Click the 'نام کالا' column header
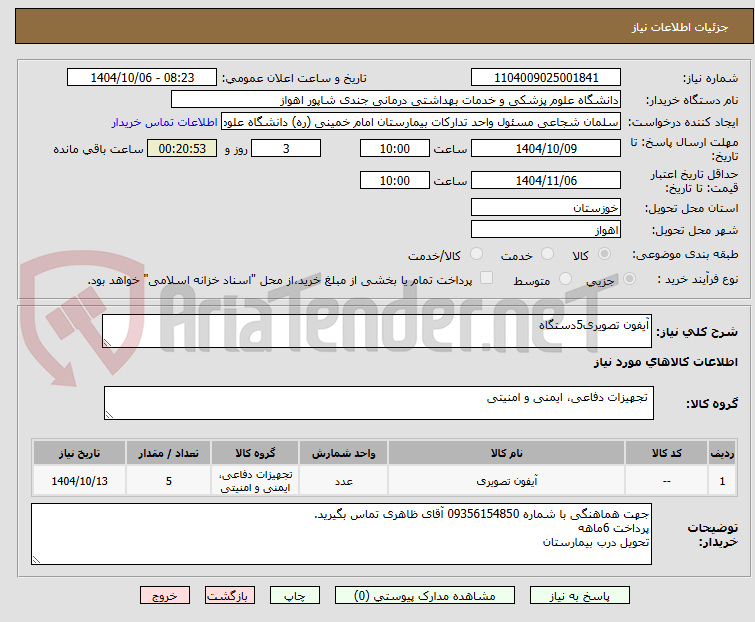The width and height of the screenshot is (755, 622). tap(507, 453)
